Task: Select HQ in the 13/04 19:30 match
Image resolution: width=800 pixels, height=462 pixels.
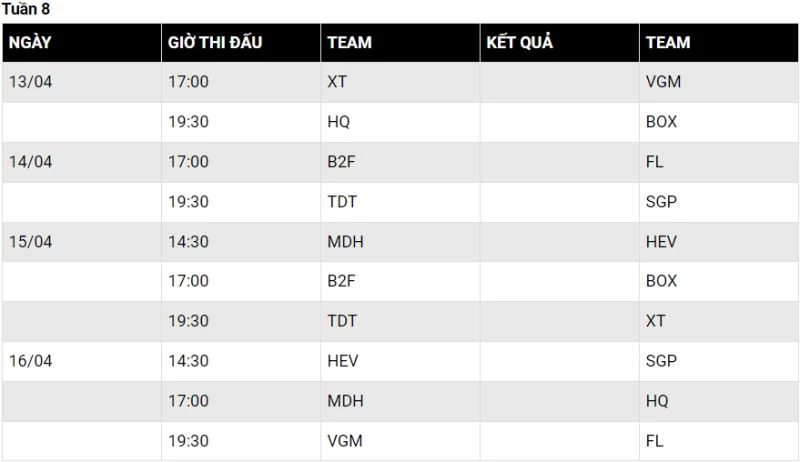Action: coord(339,122)
